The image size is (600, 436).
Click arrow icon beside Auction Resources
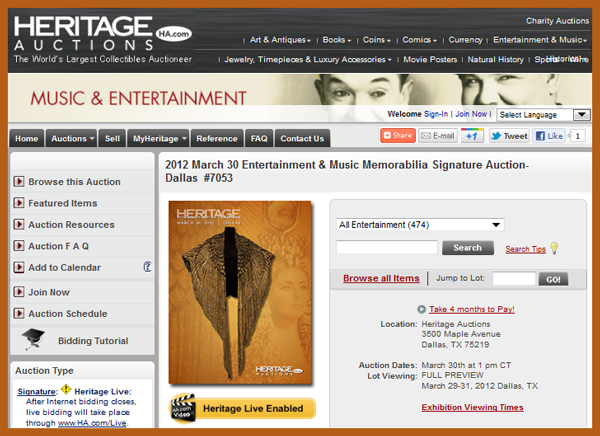[x=19, y=224]
